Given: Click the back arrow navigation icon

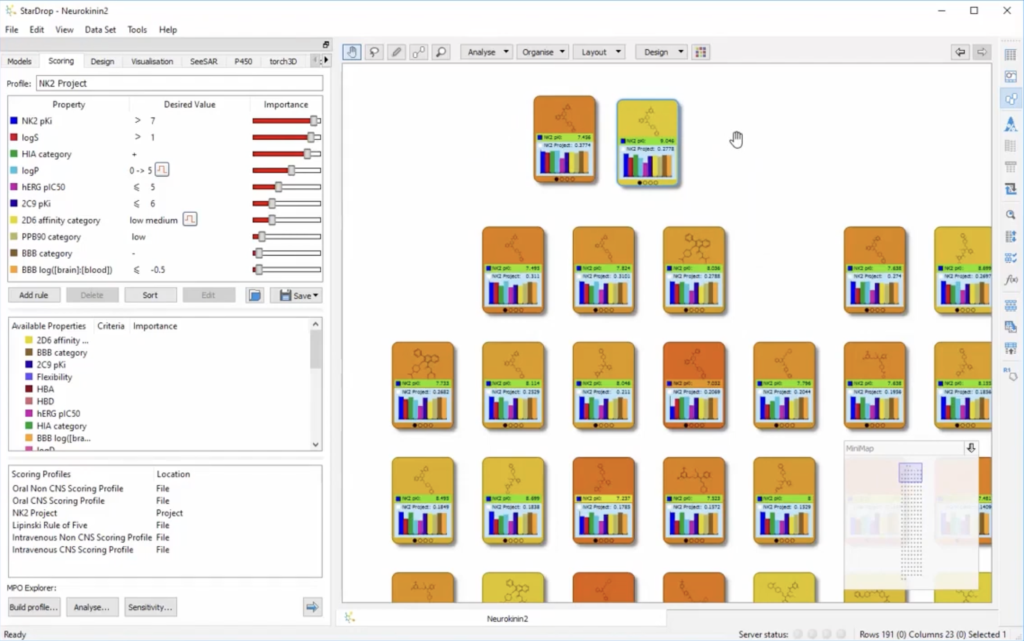Looking at the screenshot, I should [x=960, y=52].
